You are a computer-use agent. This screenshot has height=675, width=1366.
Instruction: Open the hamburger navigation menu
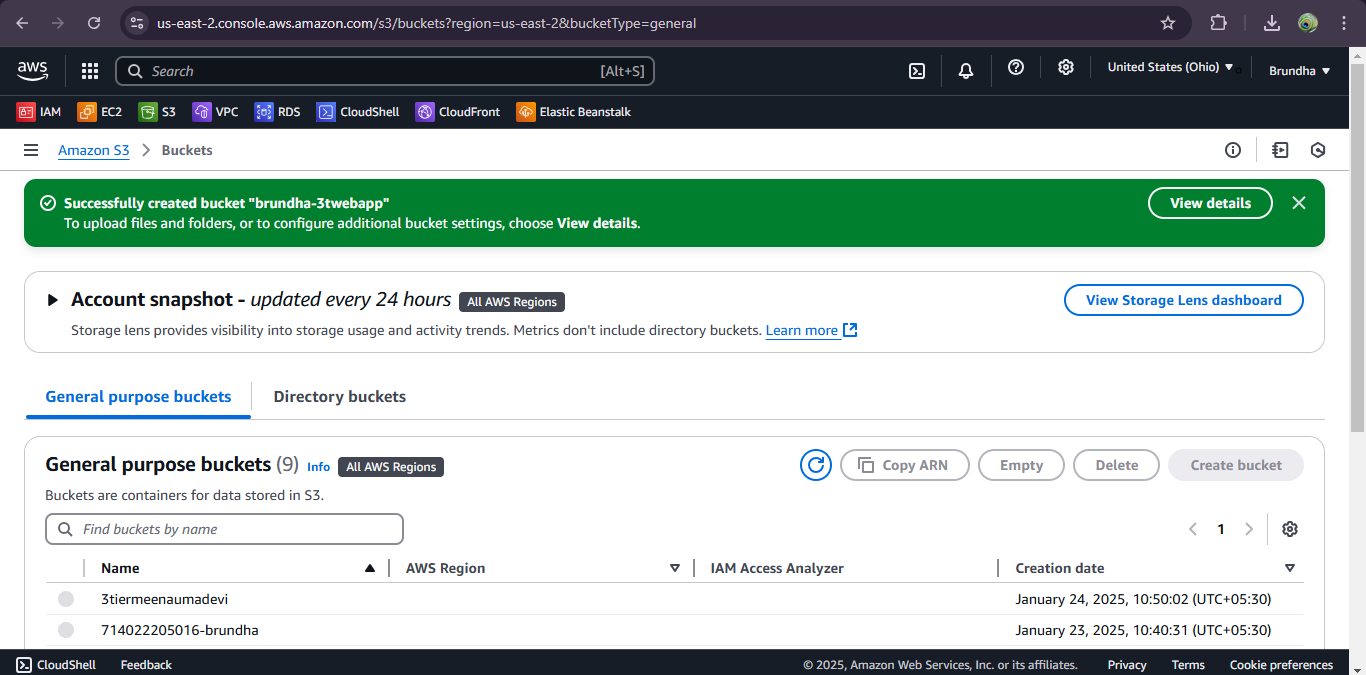click(31, 150)
